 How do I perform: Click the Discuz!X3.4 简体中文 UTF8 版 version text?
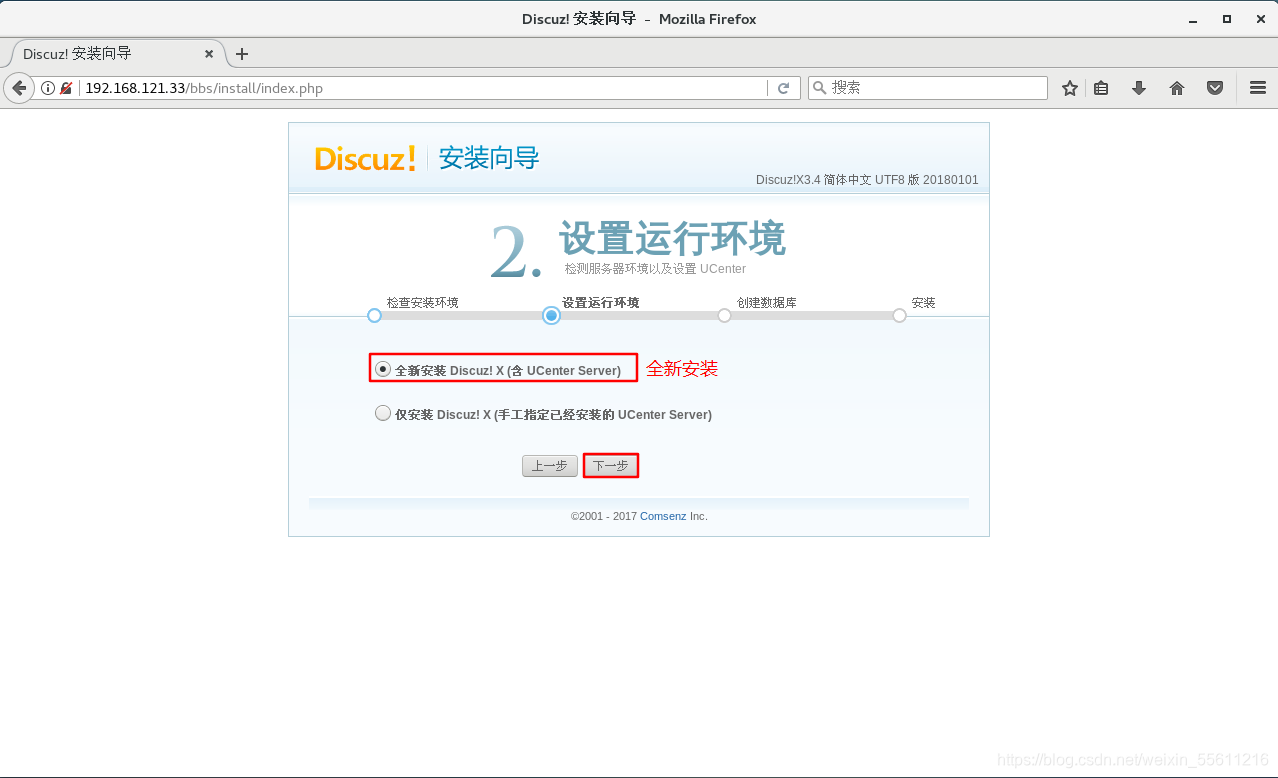click(x=867, y=180)
